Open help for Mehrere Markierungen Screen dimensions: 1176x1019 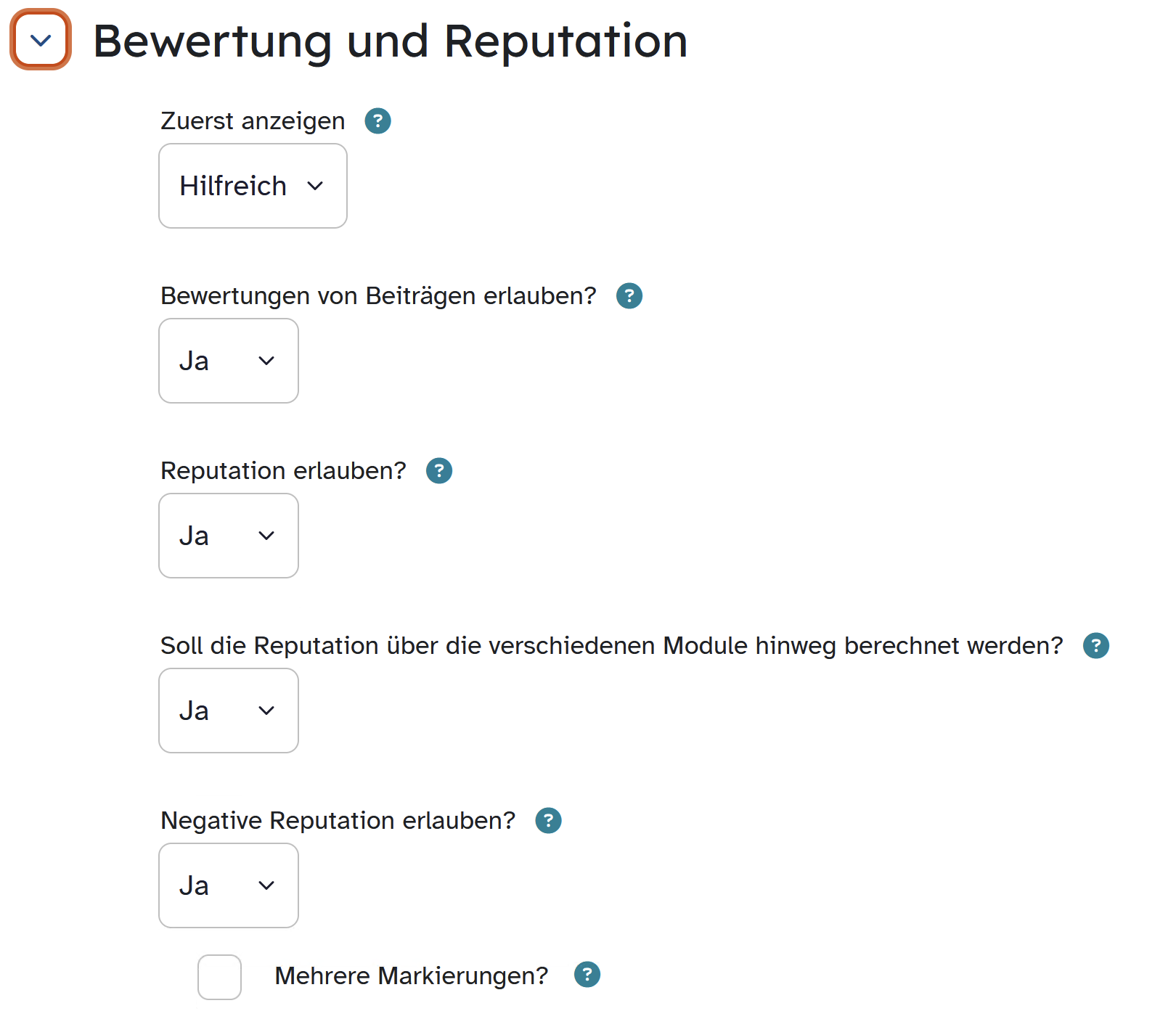(x=587, y=975)
